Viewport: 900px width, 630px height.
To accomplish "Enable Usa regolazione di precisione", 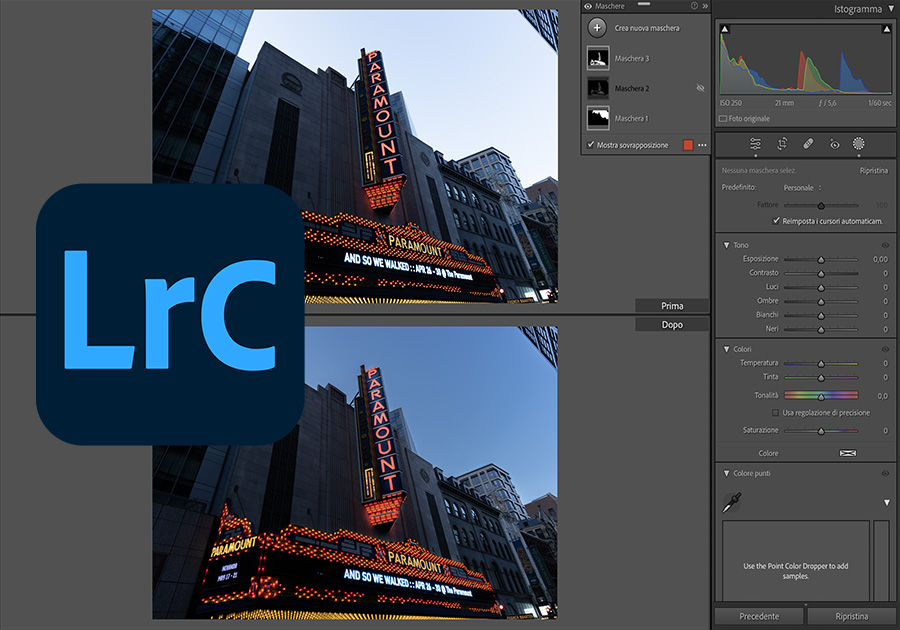I will tap(775, 412).
